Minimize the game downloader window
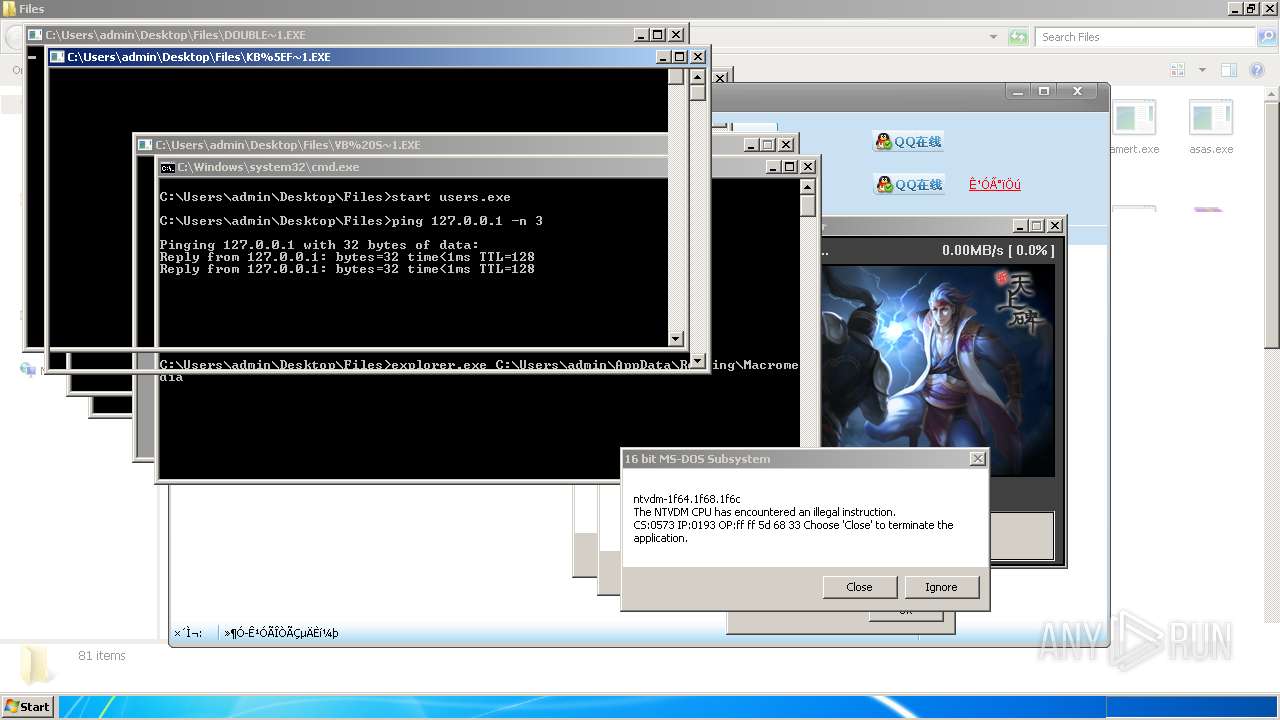Screen dimensions: 1280x720 1020,226
